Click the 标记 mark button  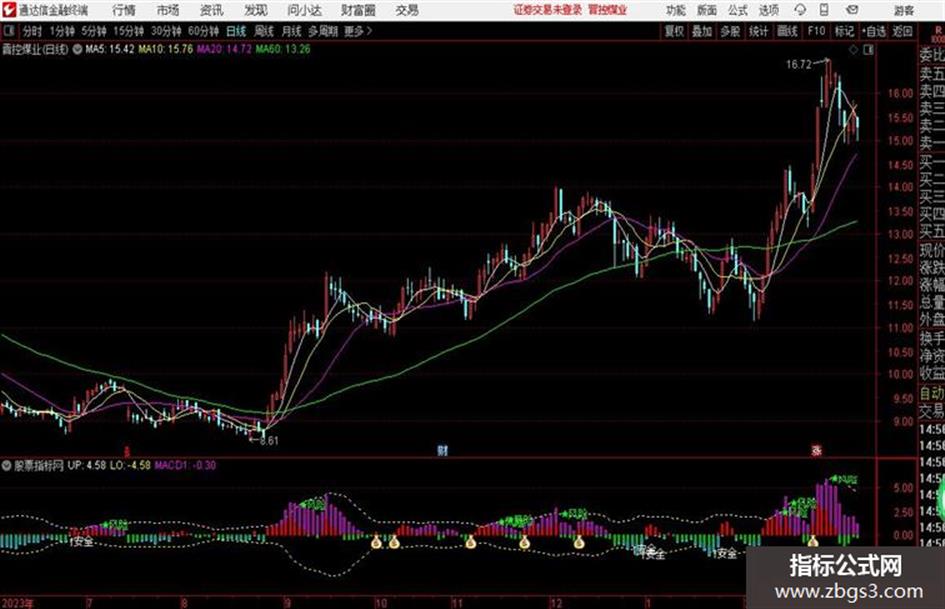(x=844, y=31)
